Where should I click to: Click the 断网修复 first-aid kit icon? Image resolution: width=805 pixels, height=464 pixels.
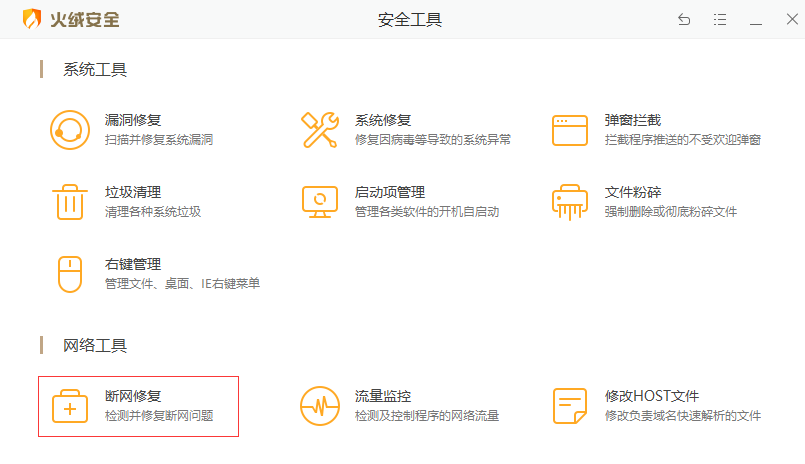pos(70,406)
